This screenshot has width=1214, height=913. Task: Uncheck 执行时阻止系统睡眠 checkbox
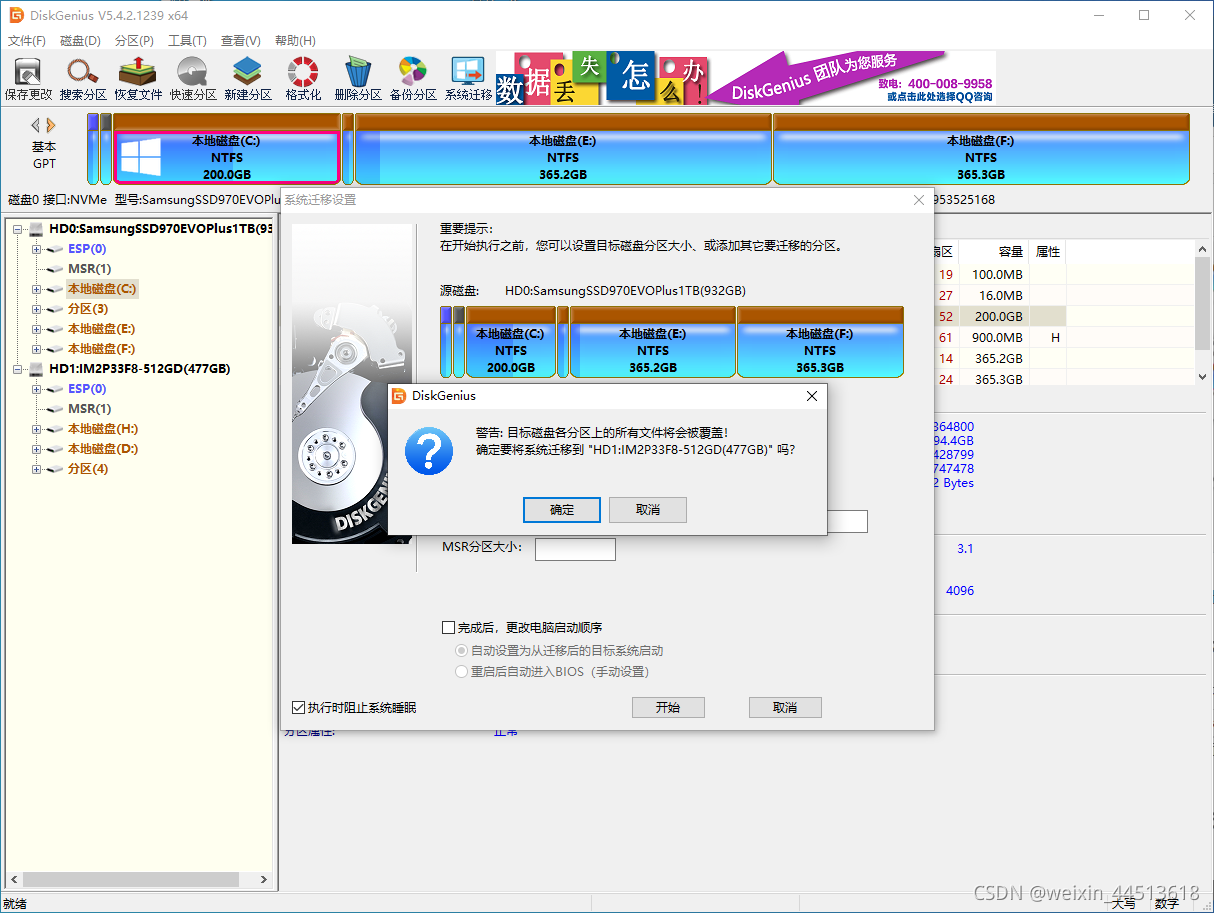click(x=298, y=708)
